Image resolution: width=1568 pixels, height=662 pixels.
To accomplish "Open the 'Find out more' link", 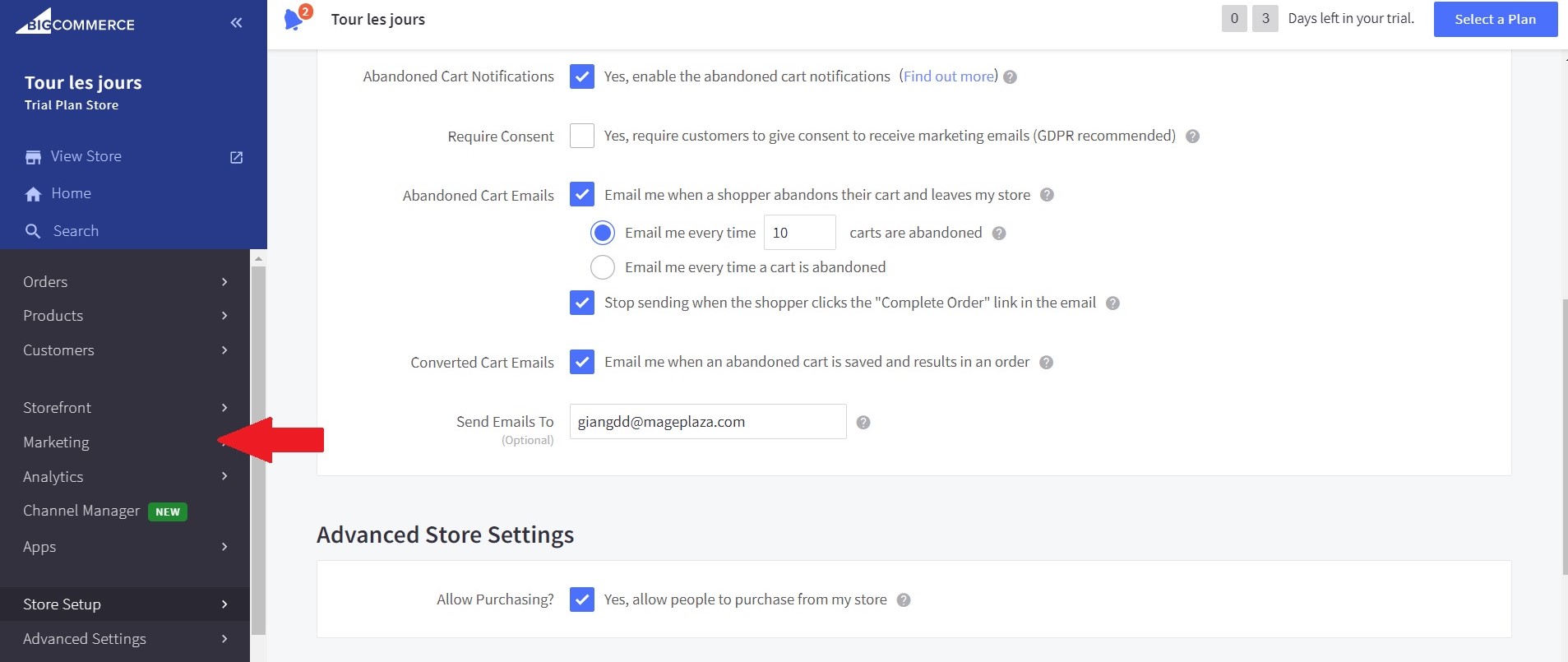I will (x=948, y=76).
